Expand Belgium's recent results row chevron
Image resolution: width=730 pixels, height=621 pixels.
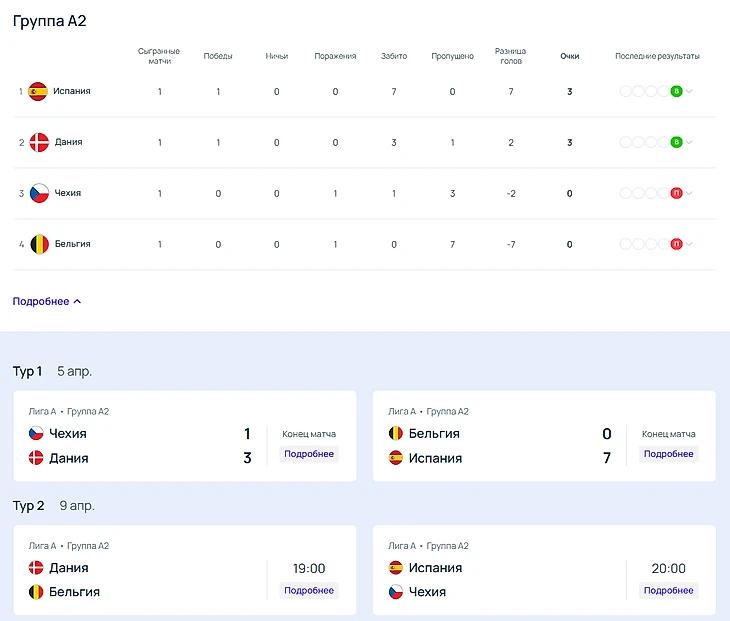(689, 244)
